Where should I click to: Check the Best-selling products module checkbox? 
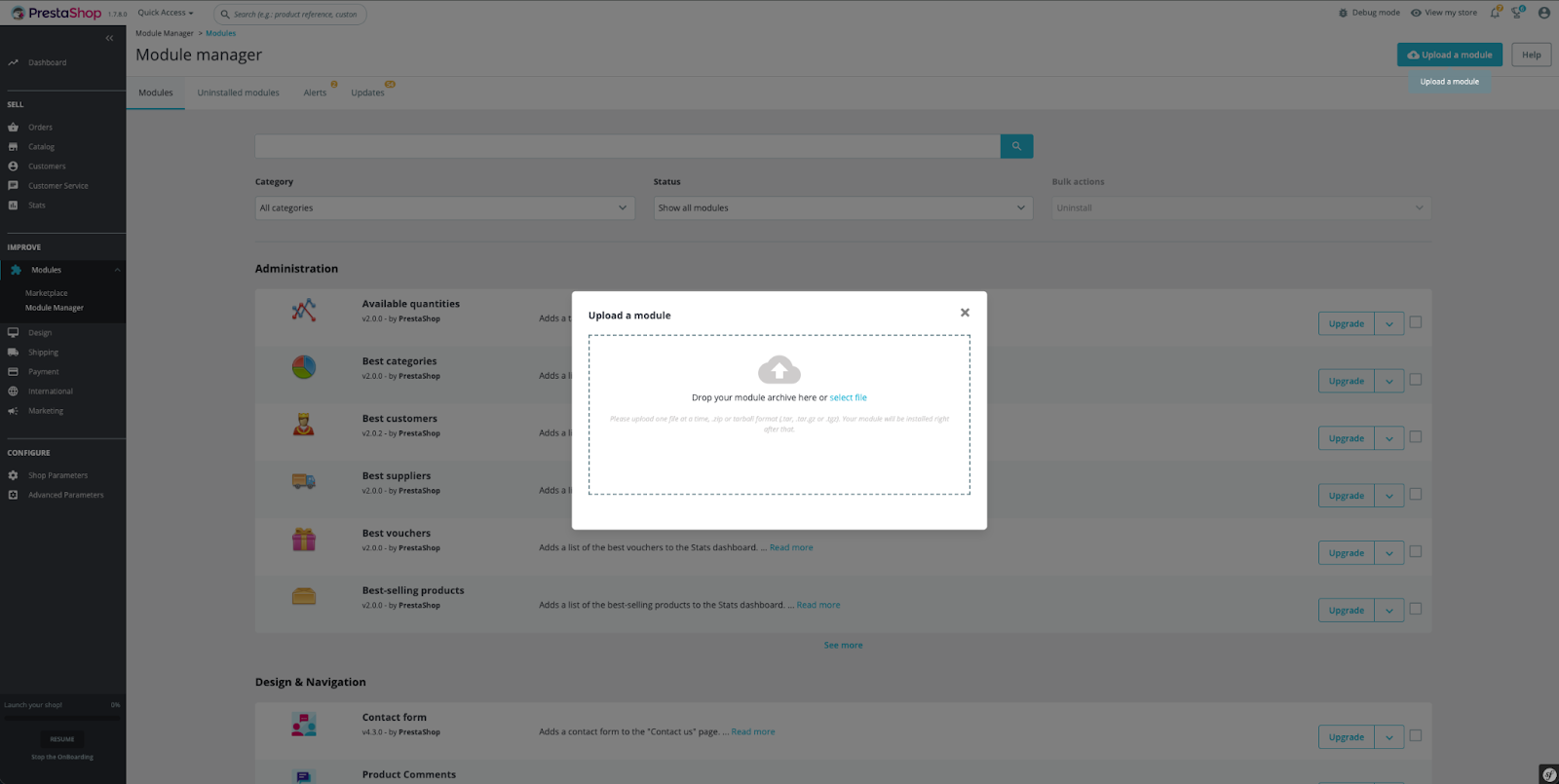(x=1416, y=609)
